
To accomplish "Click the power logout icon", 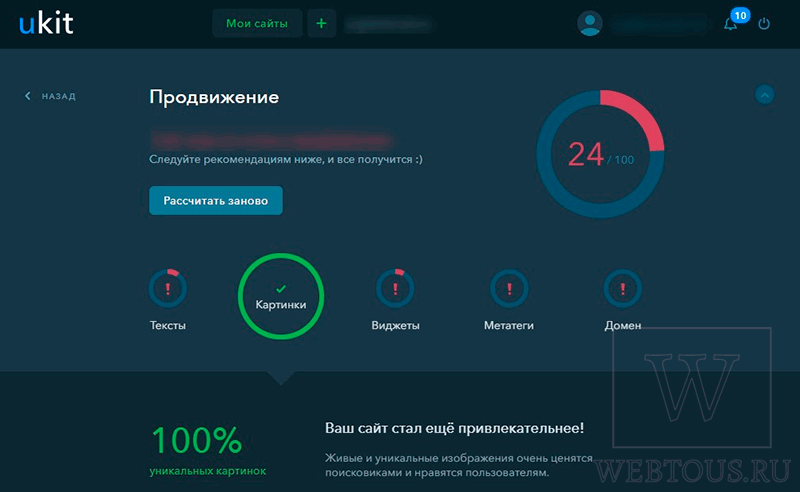I will 764,23.
